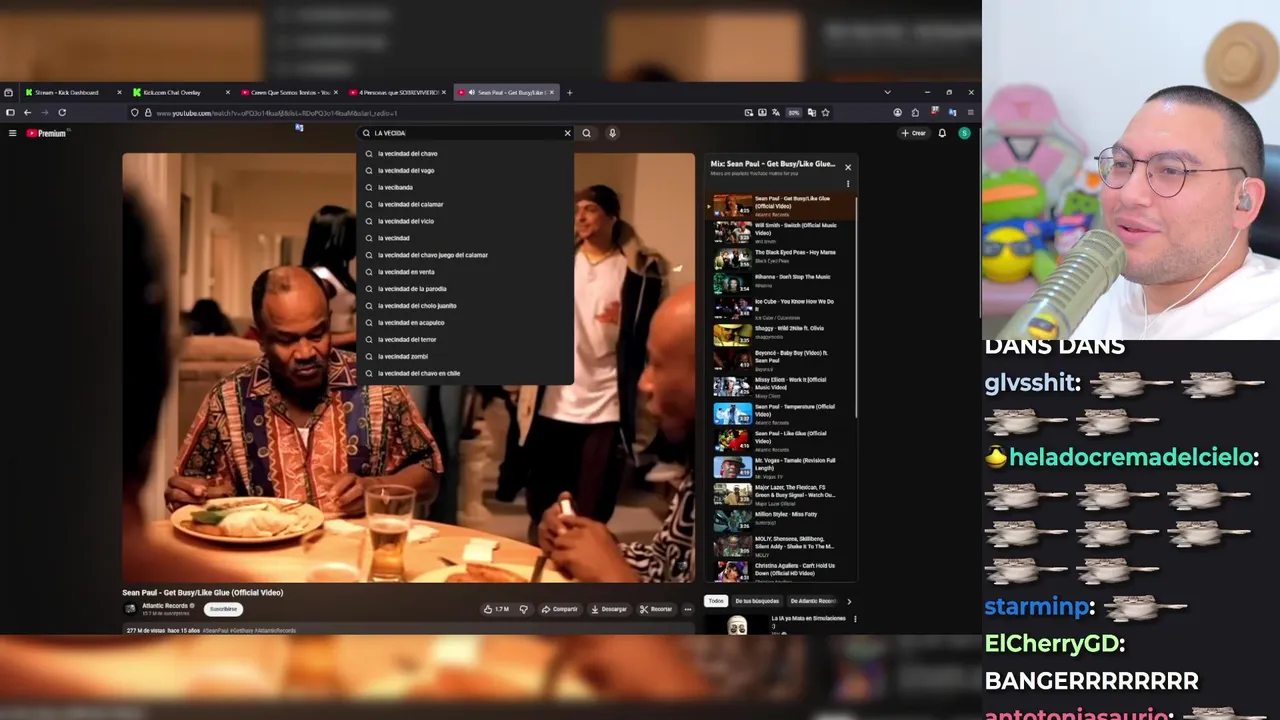Screen dimensions: 1280x720
Task: Go back with the browser back arrow
Action: click(x=27, y=112)
